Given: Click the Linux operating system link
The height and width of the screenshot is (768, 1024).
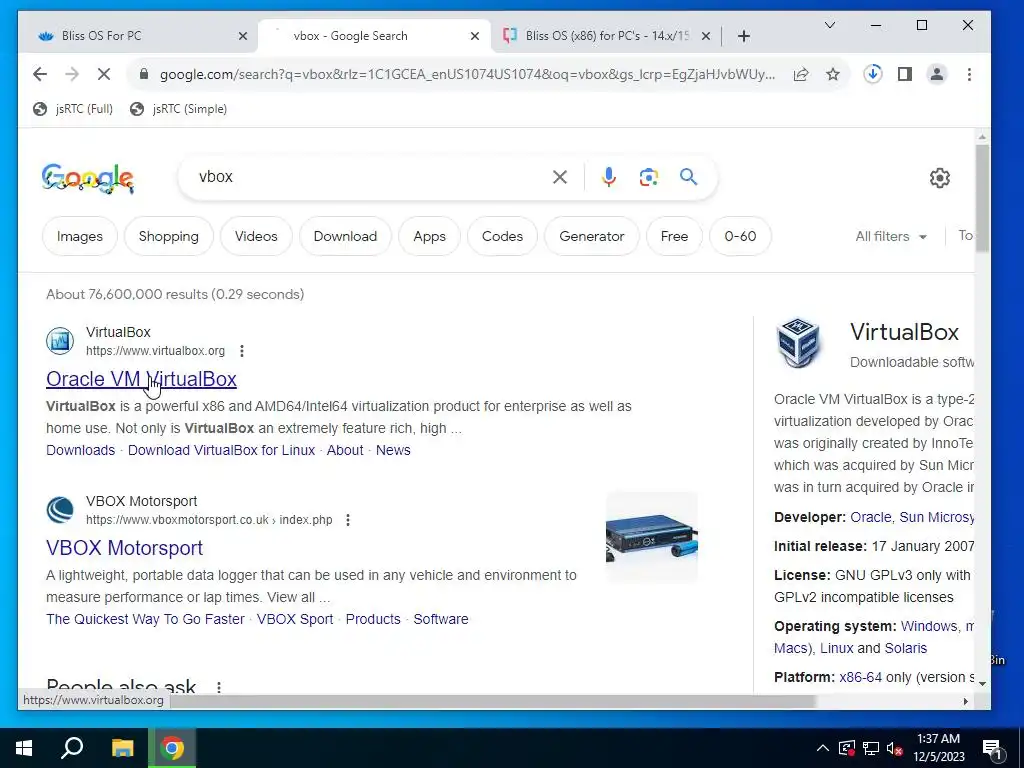Looking at the screenshot, I should tap(837, 648).
